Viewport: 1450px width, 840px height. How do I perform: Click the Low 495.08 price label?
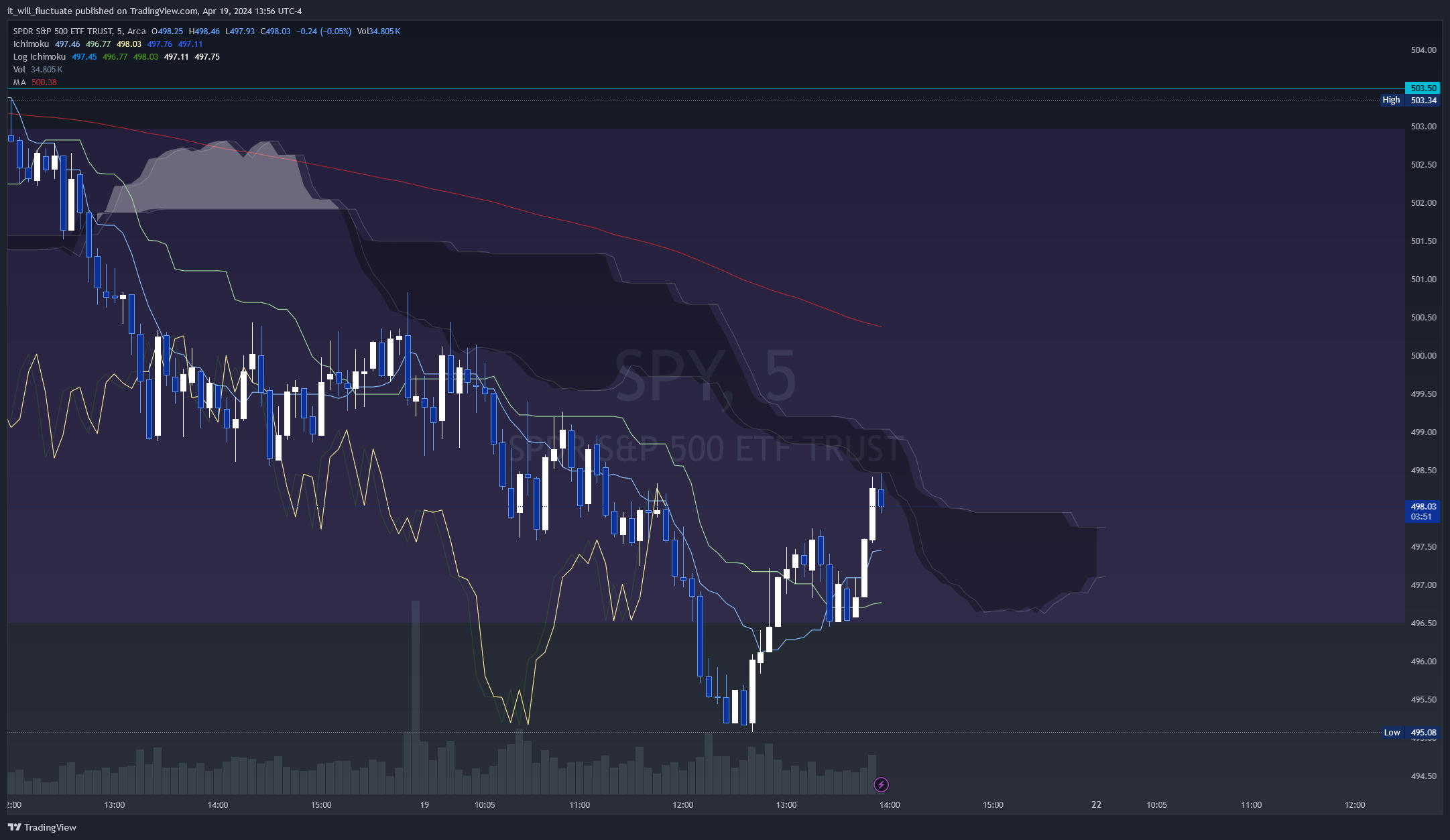click(x=1411, y=733)
